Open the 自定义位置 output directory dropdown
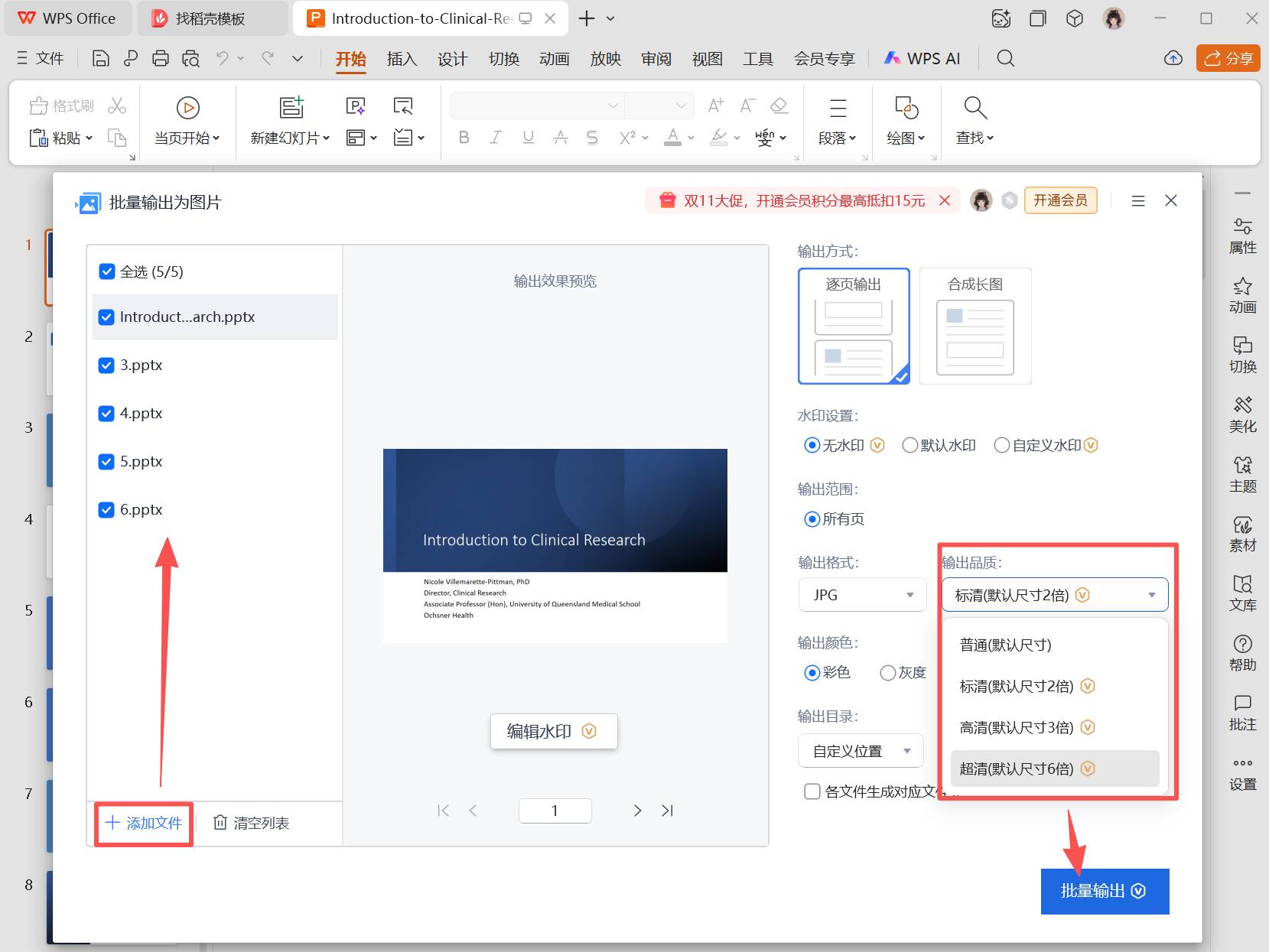Image resolution: width=1269 pixels, height=952 pixels. click(x=860, y=750)
